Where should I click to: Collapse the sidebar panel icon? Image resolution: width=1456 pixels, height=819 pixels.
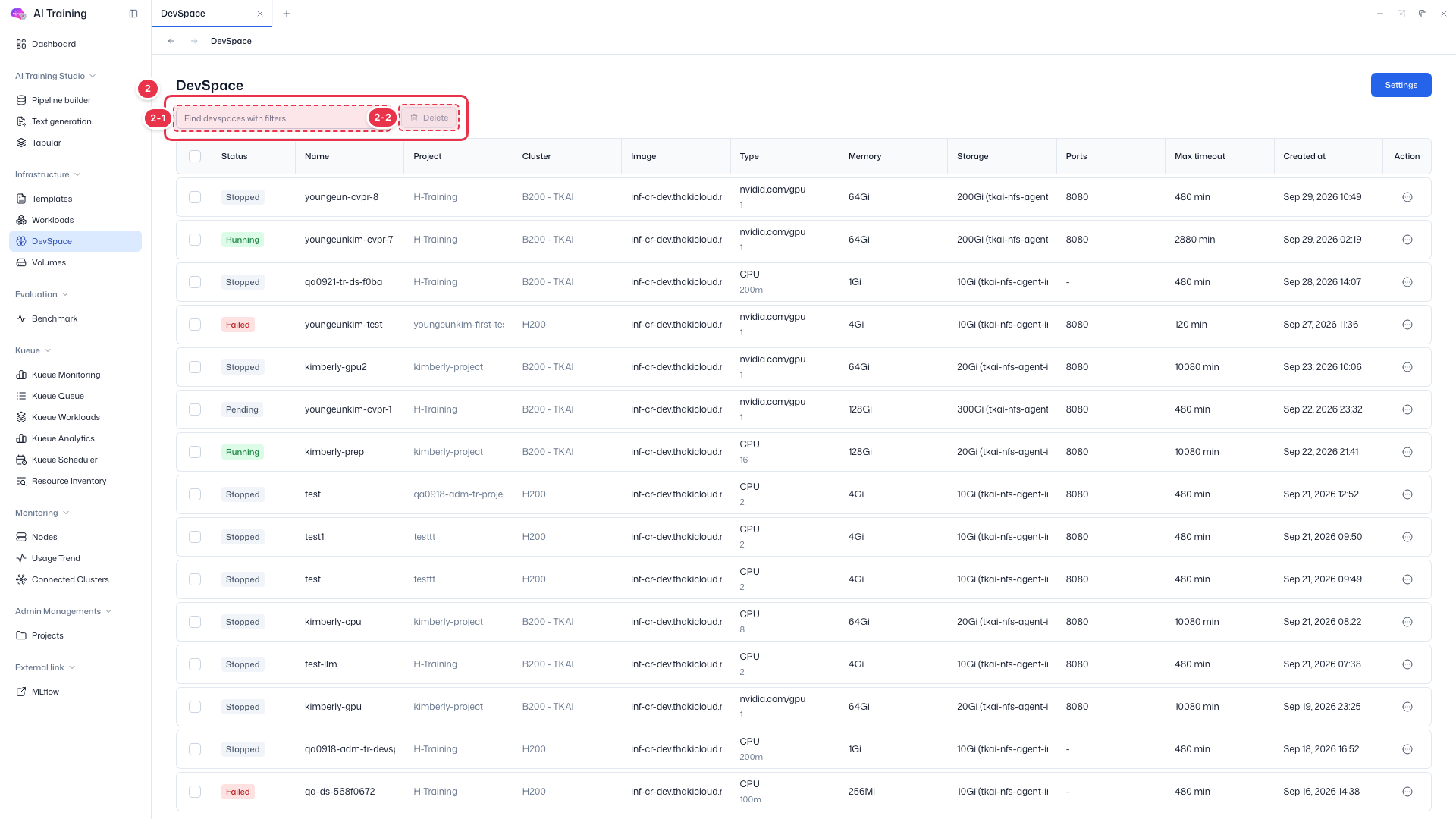coord(133,14)
